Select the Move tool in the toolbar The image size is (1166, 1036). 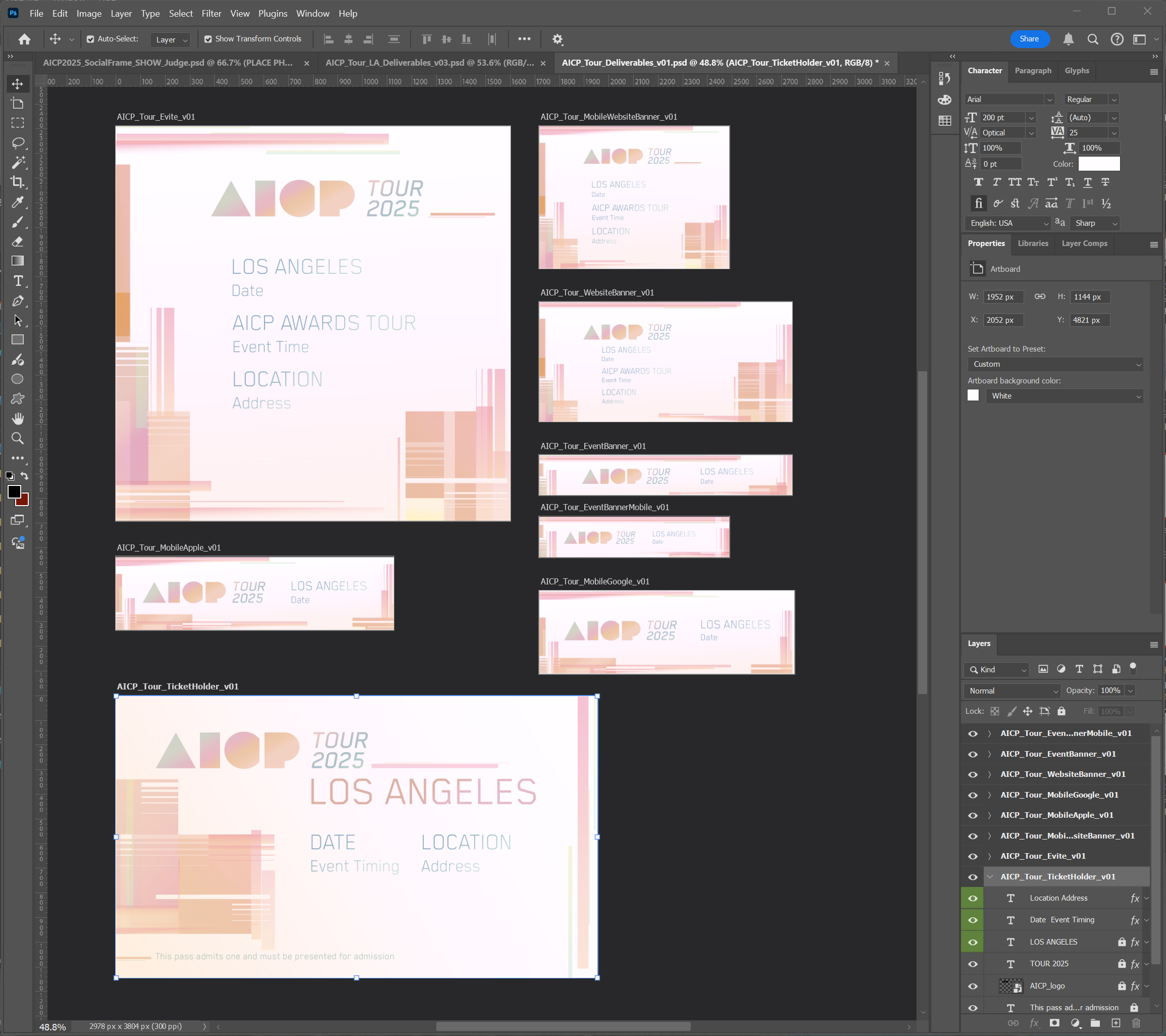[x=18, y=84]
